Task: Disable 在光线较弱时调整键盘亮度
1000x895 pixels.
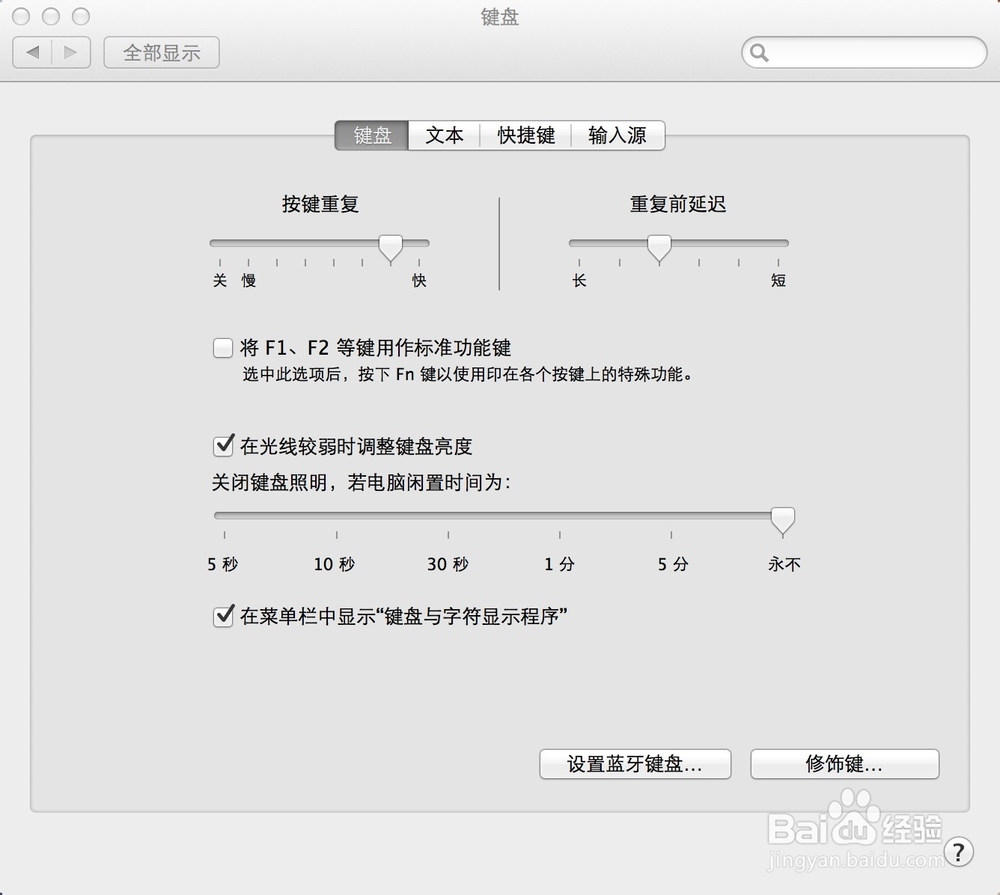Action: 223,445
